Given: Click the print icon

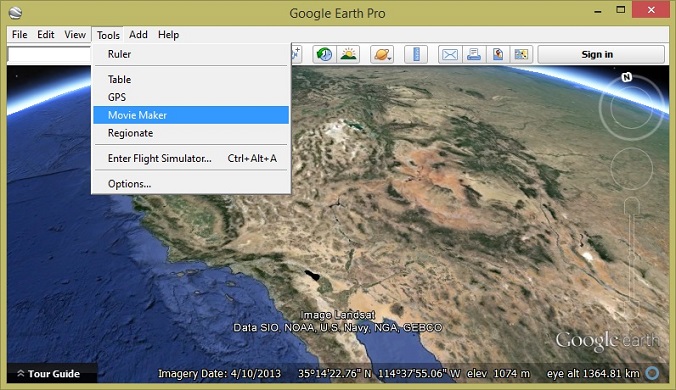Looking at the screenshot, I should pyautogui.click(x=474, y=54).
